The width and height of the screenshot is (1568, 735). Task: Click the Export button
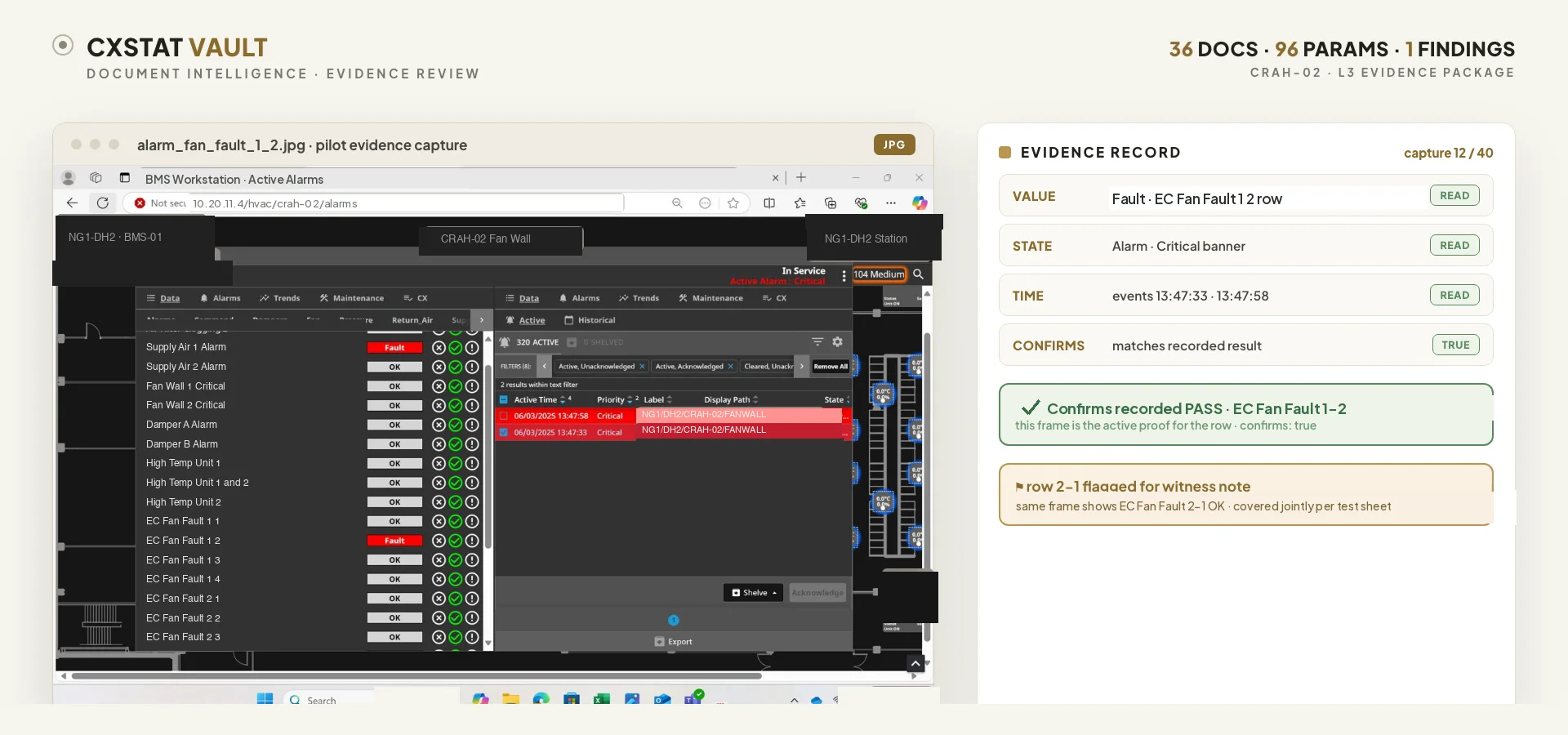point(673,642)
